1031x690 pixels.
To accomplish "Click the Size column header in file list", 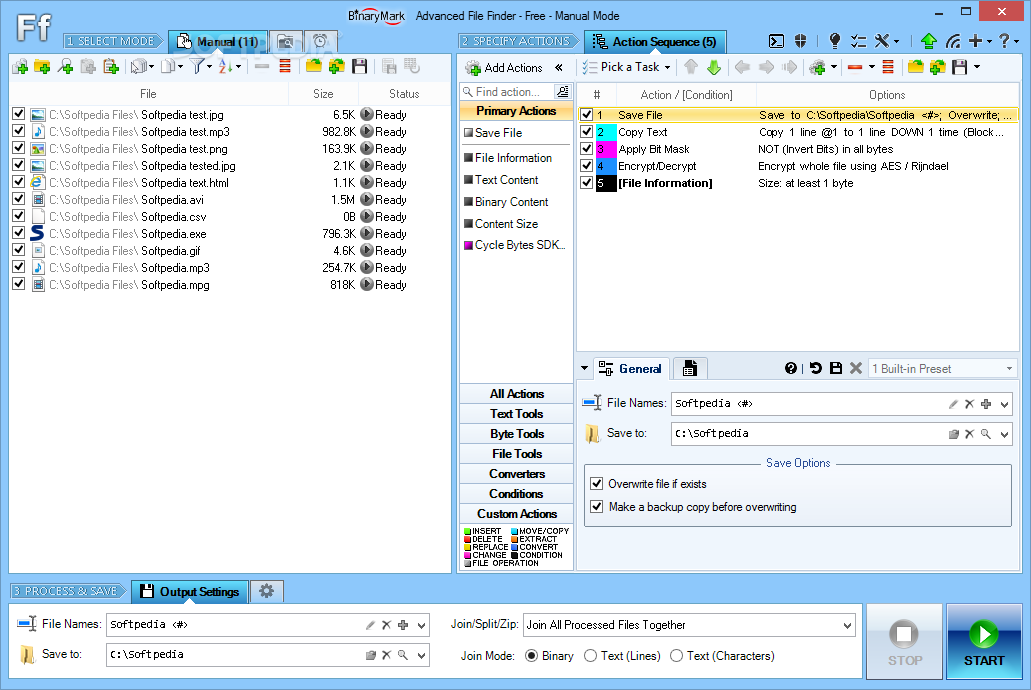I will click(323, 93).
